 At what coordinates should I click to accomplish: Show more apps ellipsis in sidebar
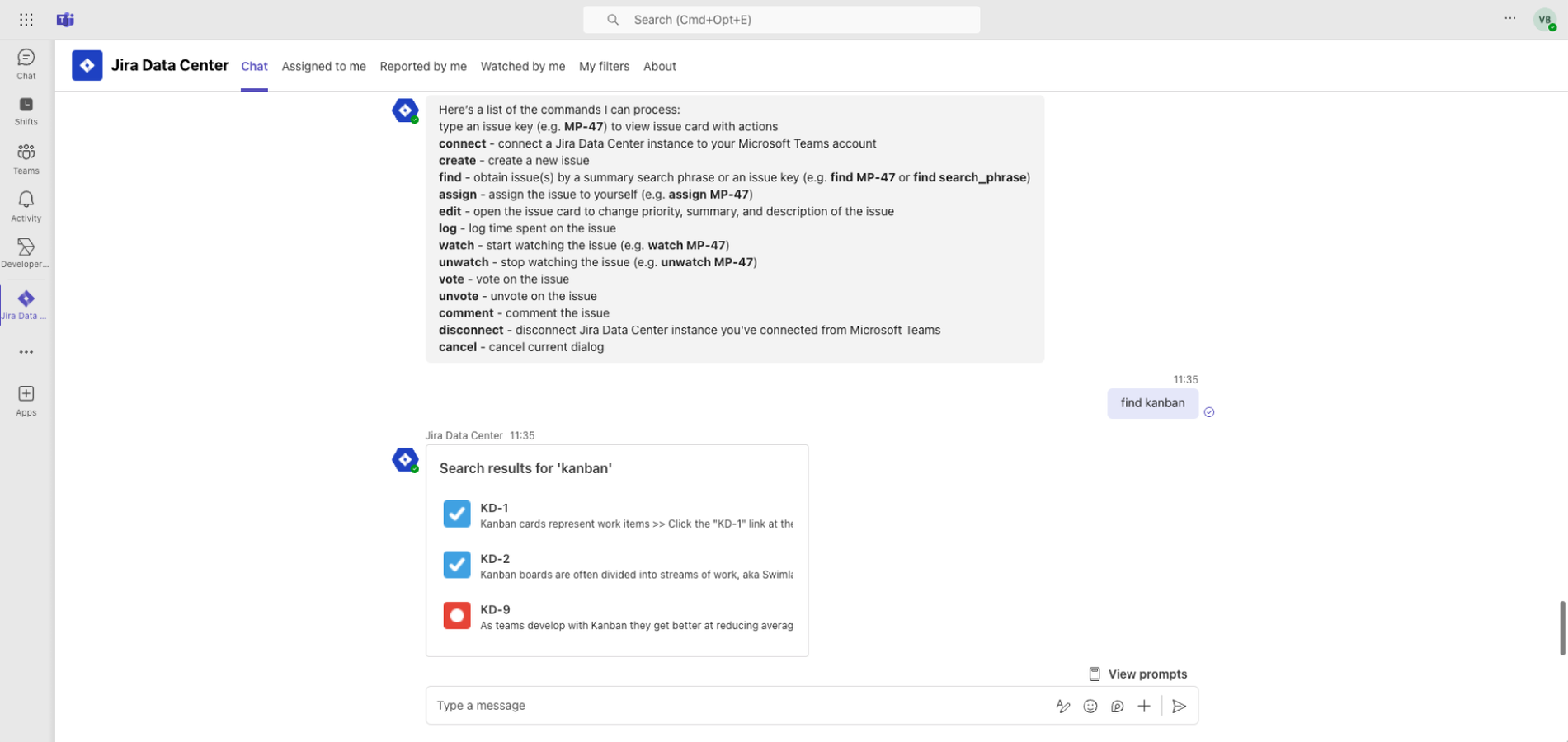(x=26, y=352)
